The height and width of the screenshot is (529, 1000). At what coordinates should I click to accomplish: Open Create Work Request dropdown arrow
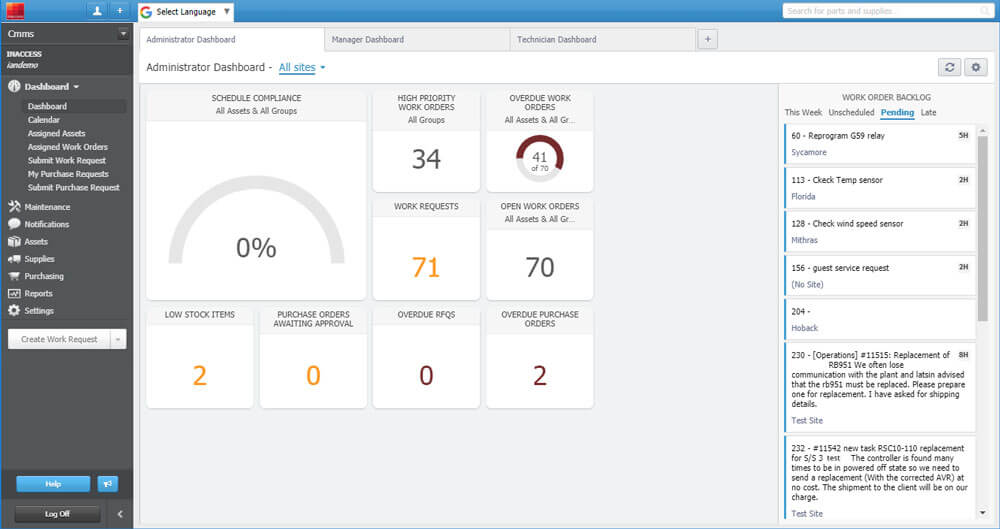tap(118, 339)
